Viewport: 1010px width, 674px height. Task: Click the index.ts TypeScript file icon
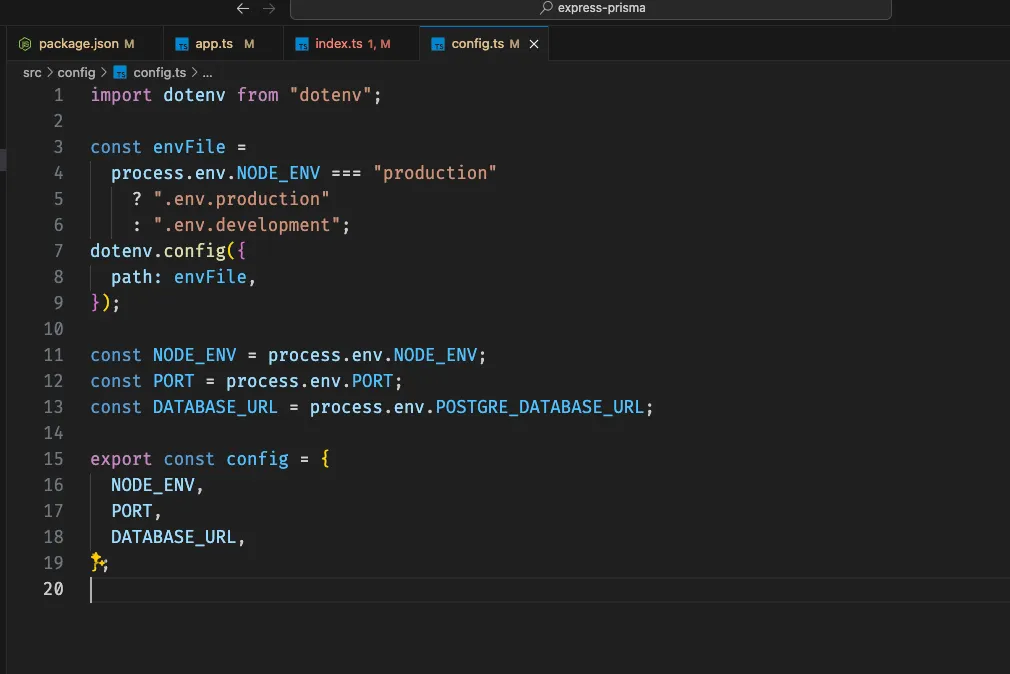click(302, 44)
